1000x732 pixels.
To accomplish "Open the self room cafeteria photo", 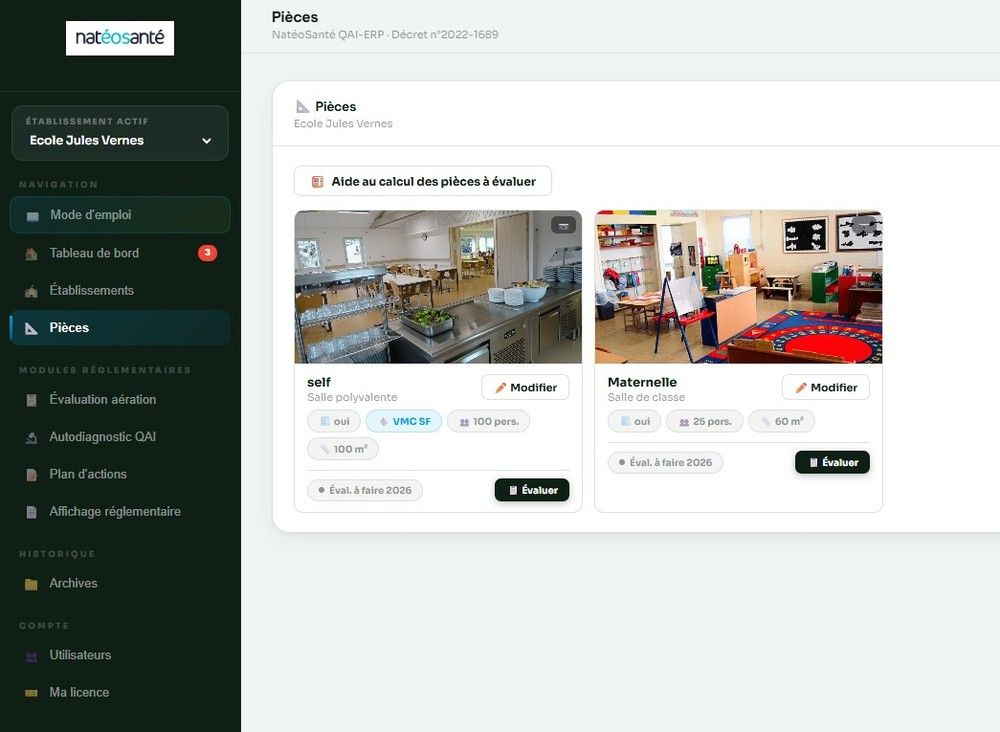I will (438, 287).
